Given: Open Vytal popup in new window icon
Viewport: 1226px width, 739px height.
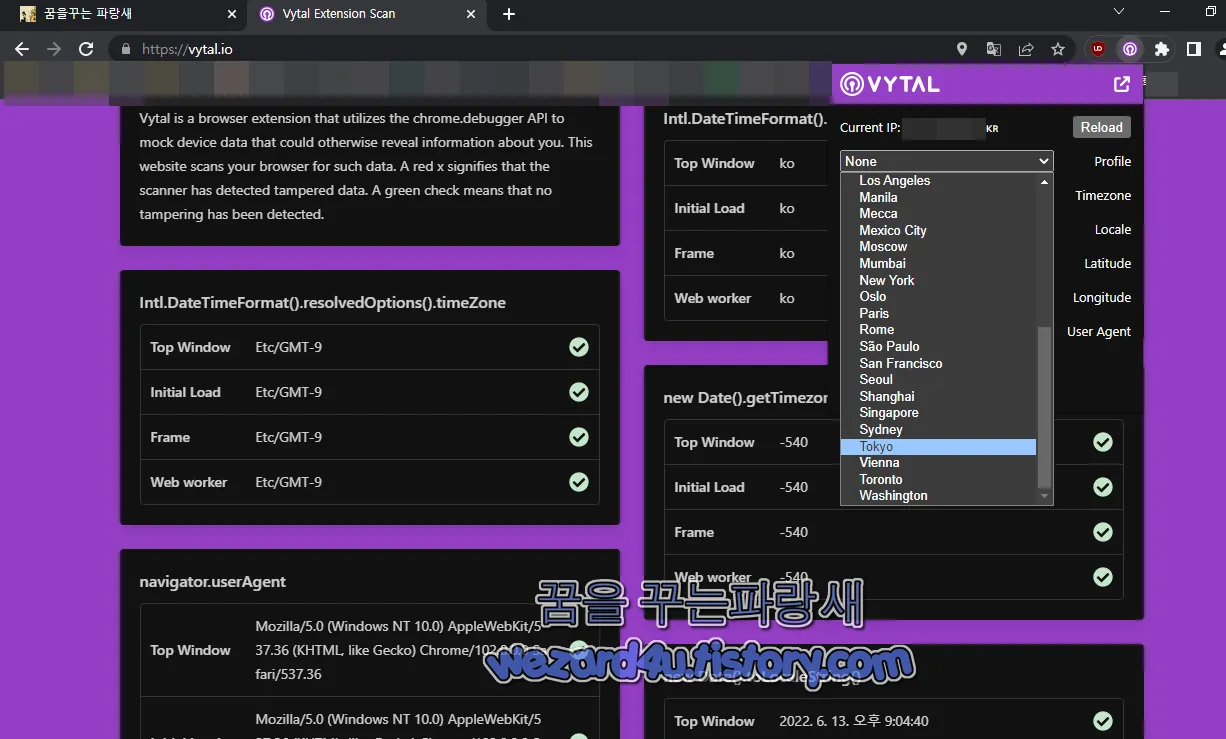Looking at the screenshot, I should click(x=1122, y=84).
